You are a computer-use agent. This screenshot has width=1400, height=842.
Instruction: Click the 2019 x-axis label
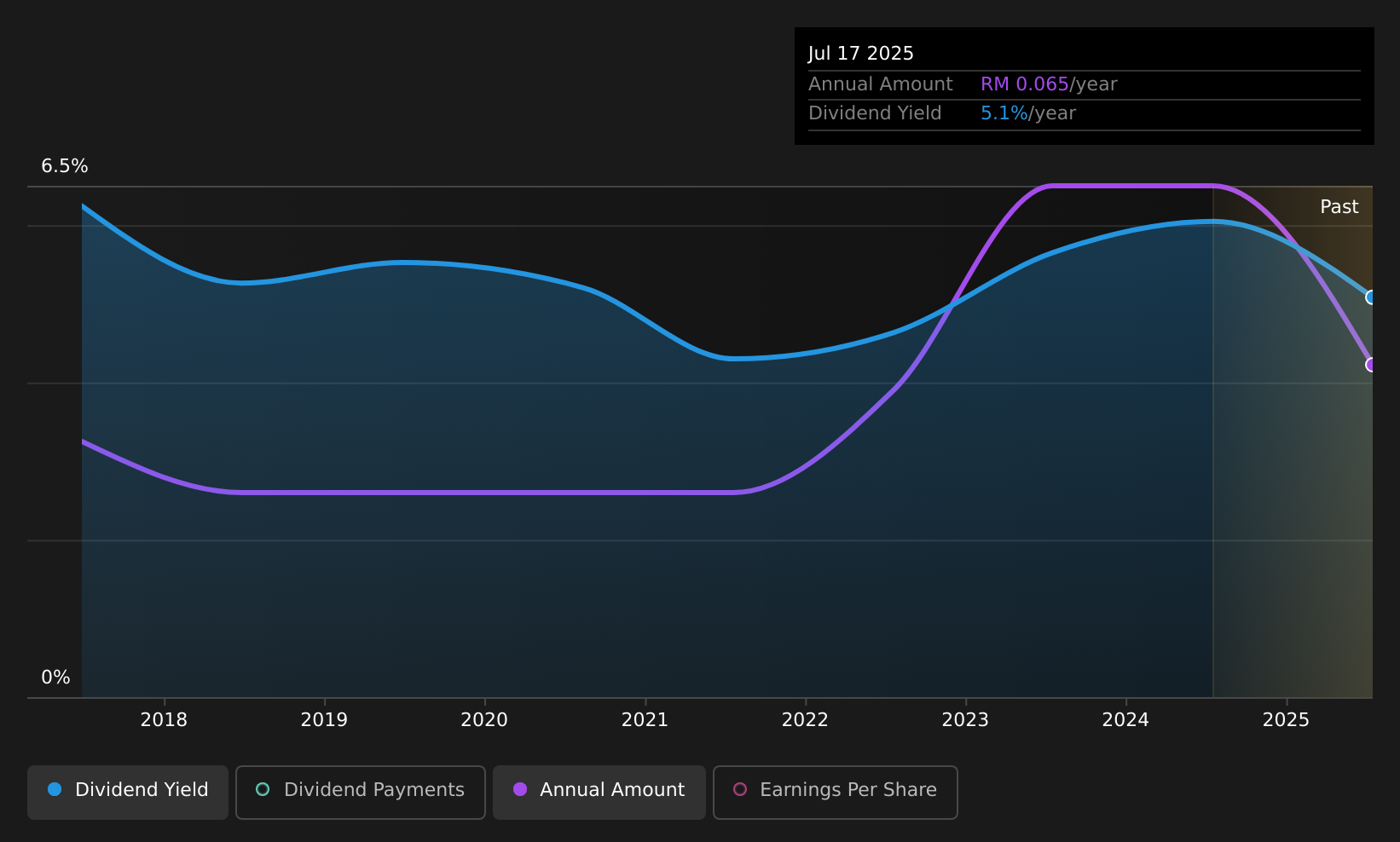click(324, 720)
